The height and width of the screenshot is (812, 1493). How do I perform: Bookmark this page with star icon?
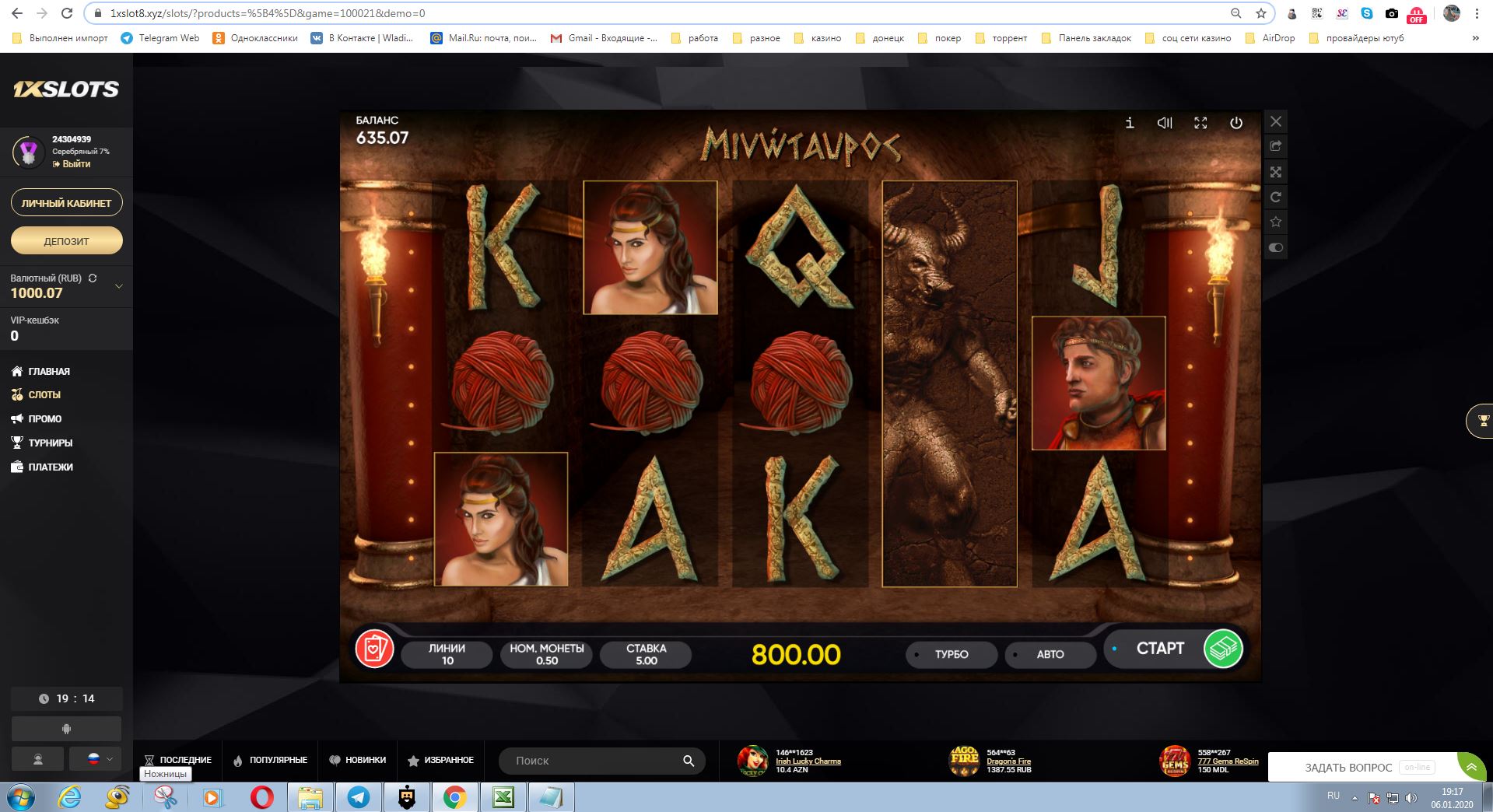click(1260, 13)
